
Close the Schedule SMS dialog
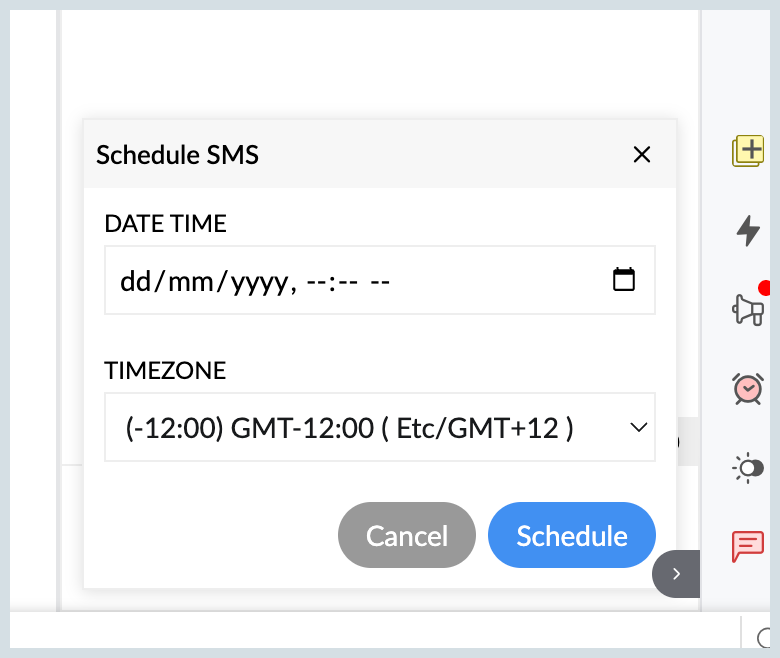pos(642,154)
